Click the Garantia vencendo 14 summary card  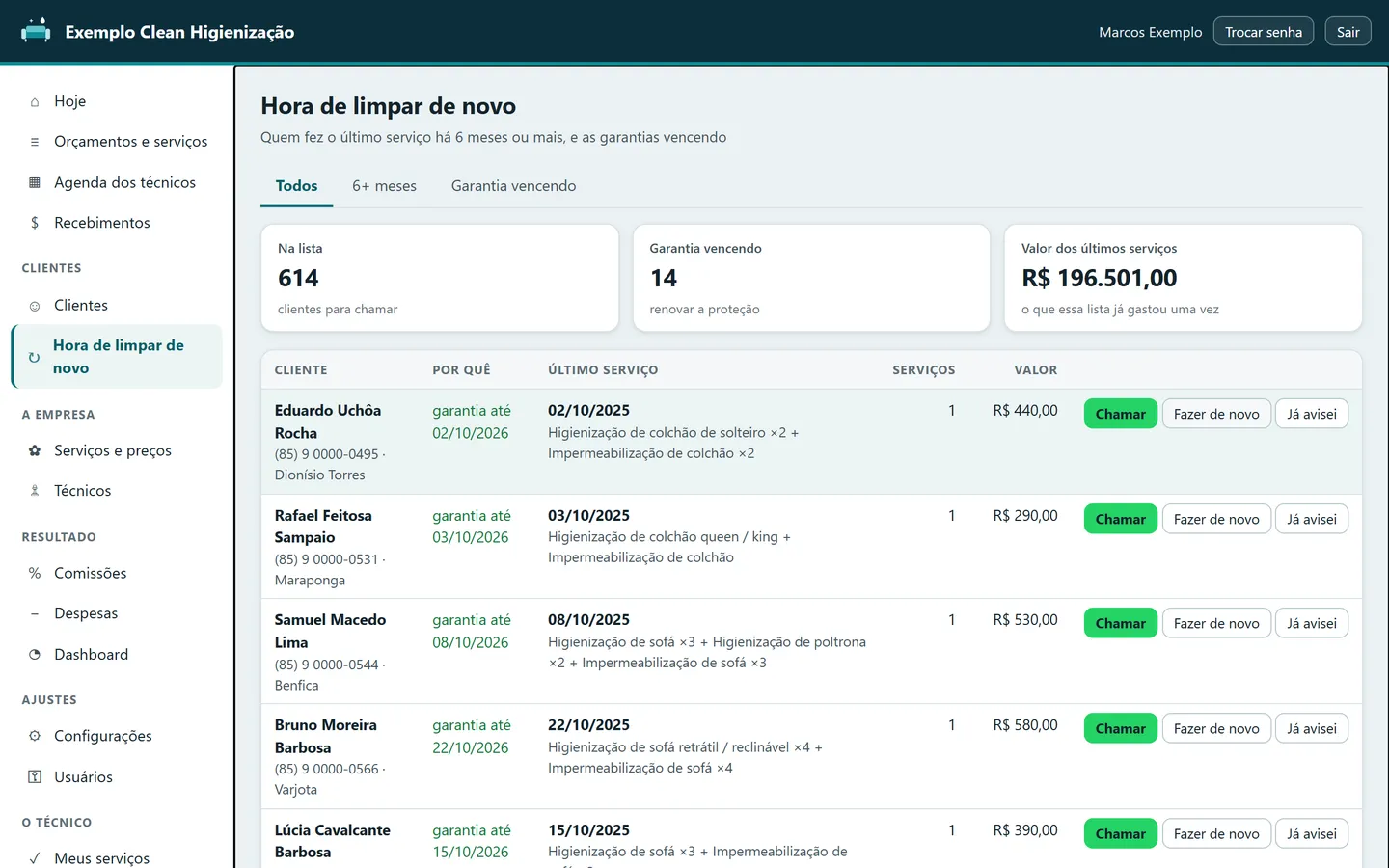tap(811, 278)
